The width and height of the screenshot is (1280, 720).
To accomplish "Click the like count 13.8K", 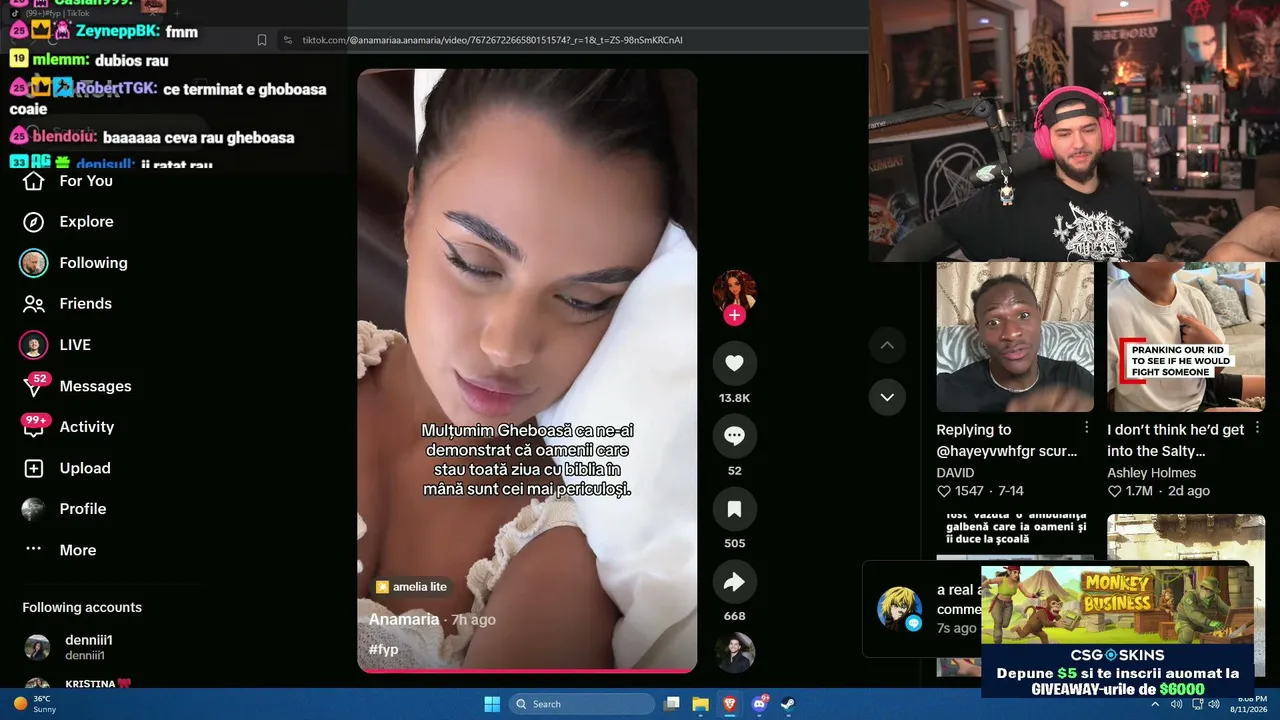I will click(734, 398).
